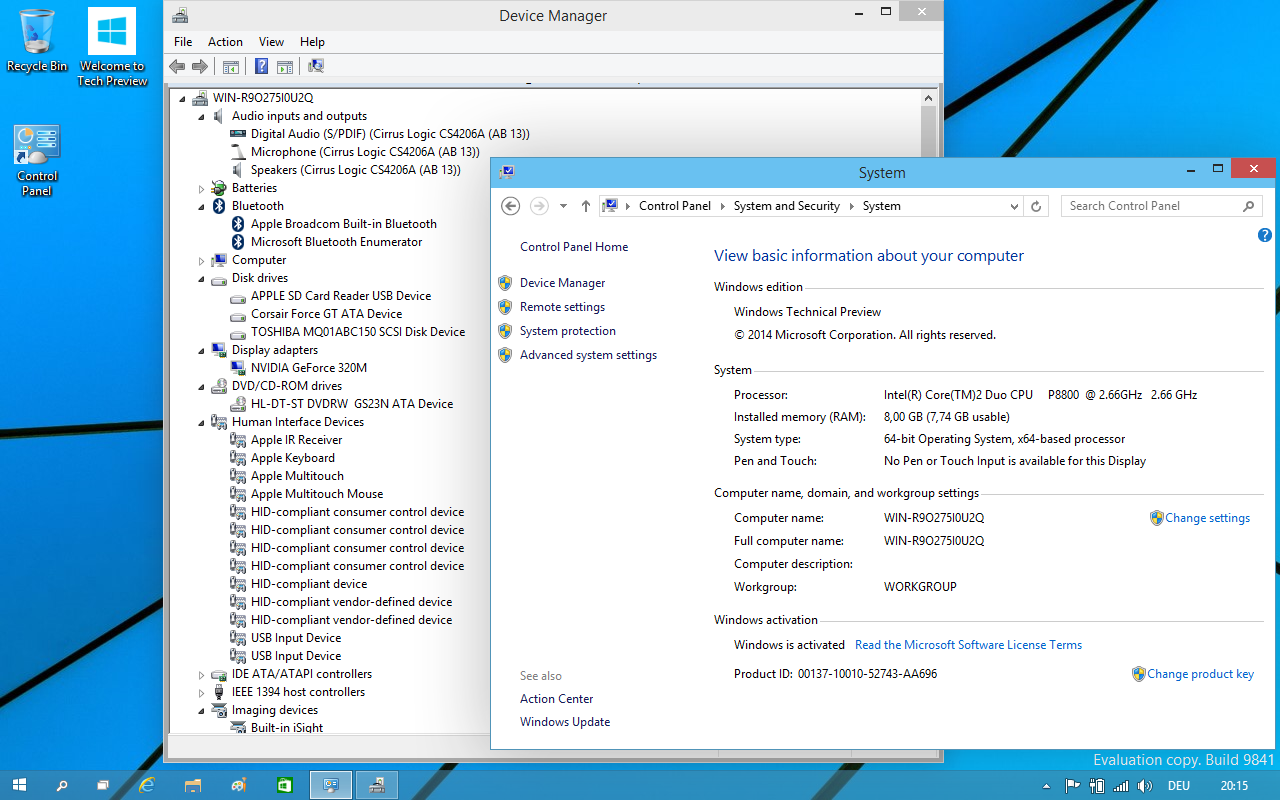Open the address bar history dropdown in System window
Viewport: 1280px width, 800px height.
1014,206
